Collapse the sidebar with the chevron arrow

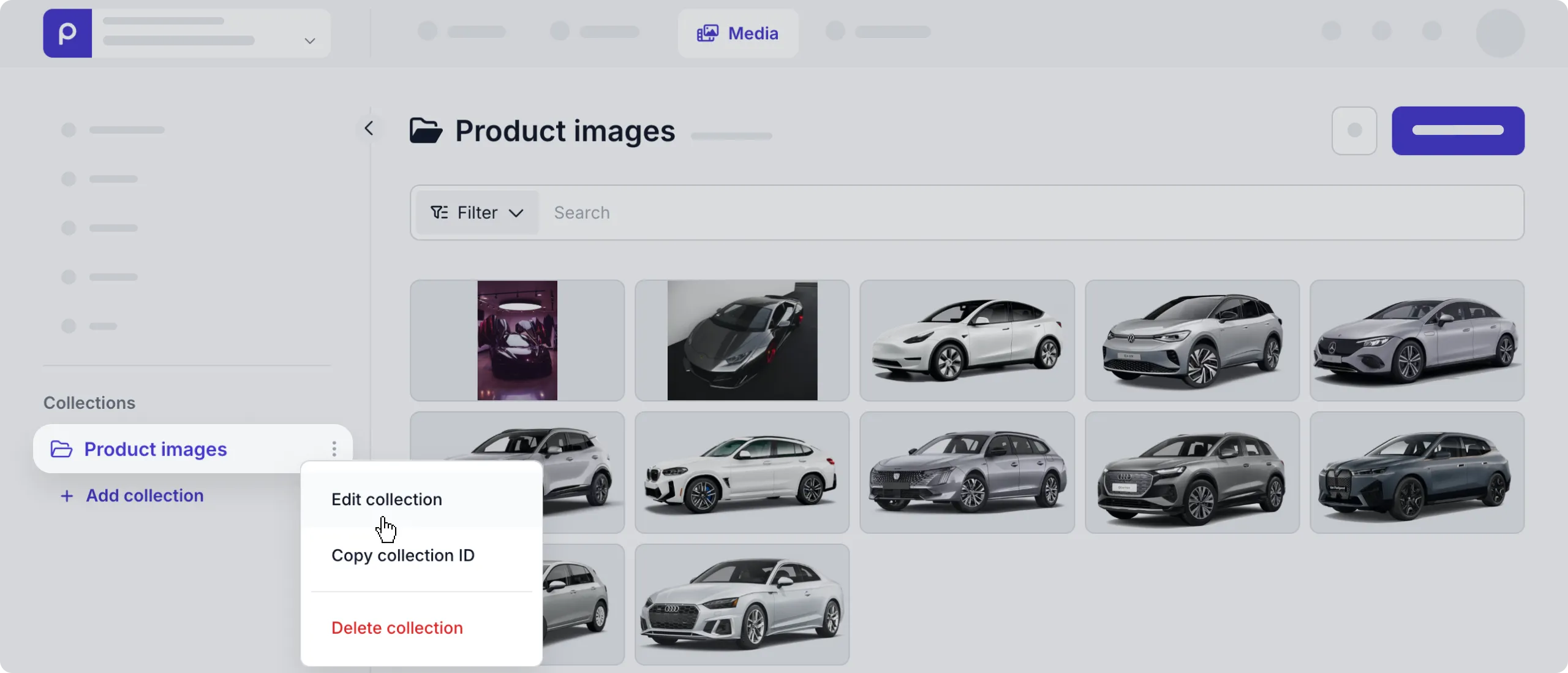click(x=369, y=128)
